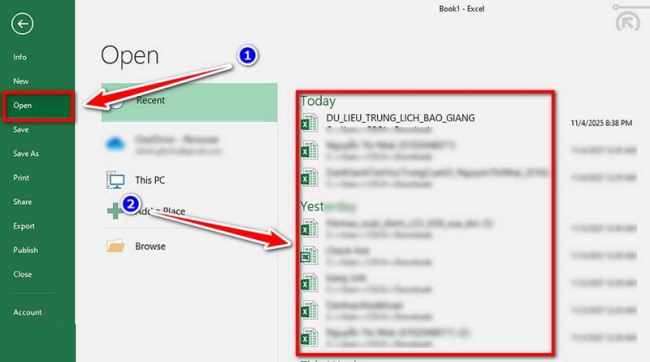Go back using the circled arrow
This screenshot has height=362, width=650.
click(22, 24)
